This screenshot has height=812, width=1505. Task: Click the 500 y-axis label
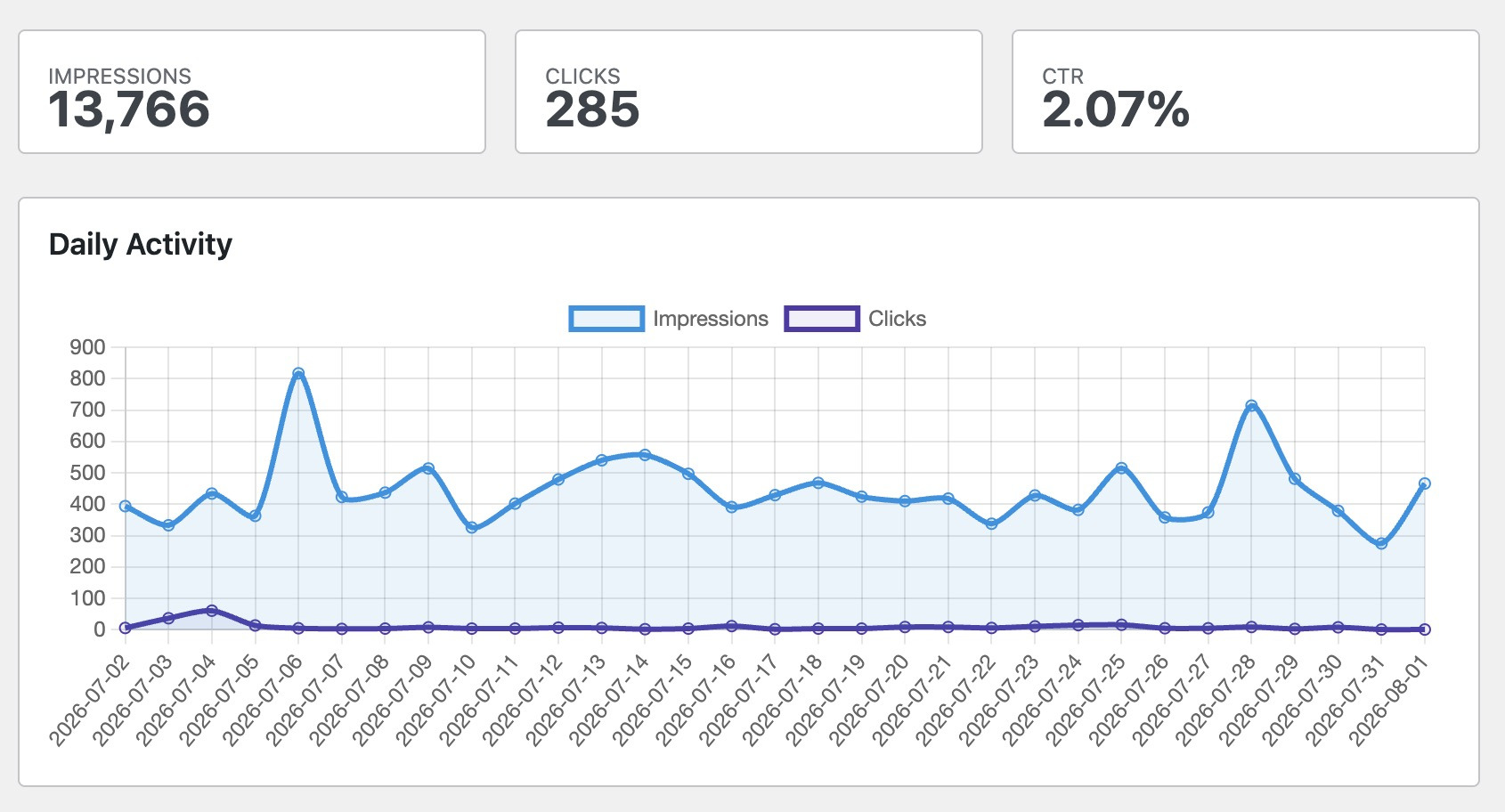pos(87,473)
